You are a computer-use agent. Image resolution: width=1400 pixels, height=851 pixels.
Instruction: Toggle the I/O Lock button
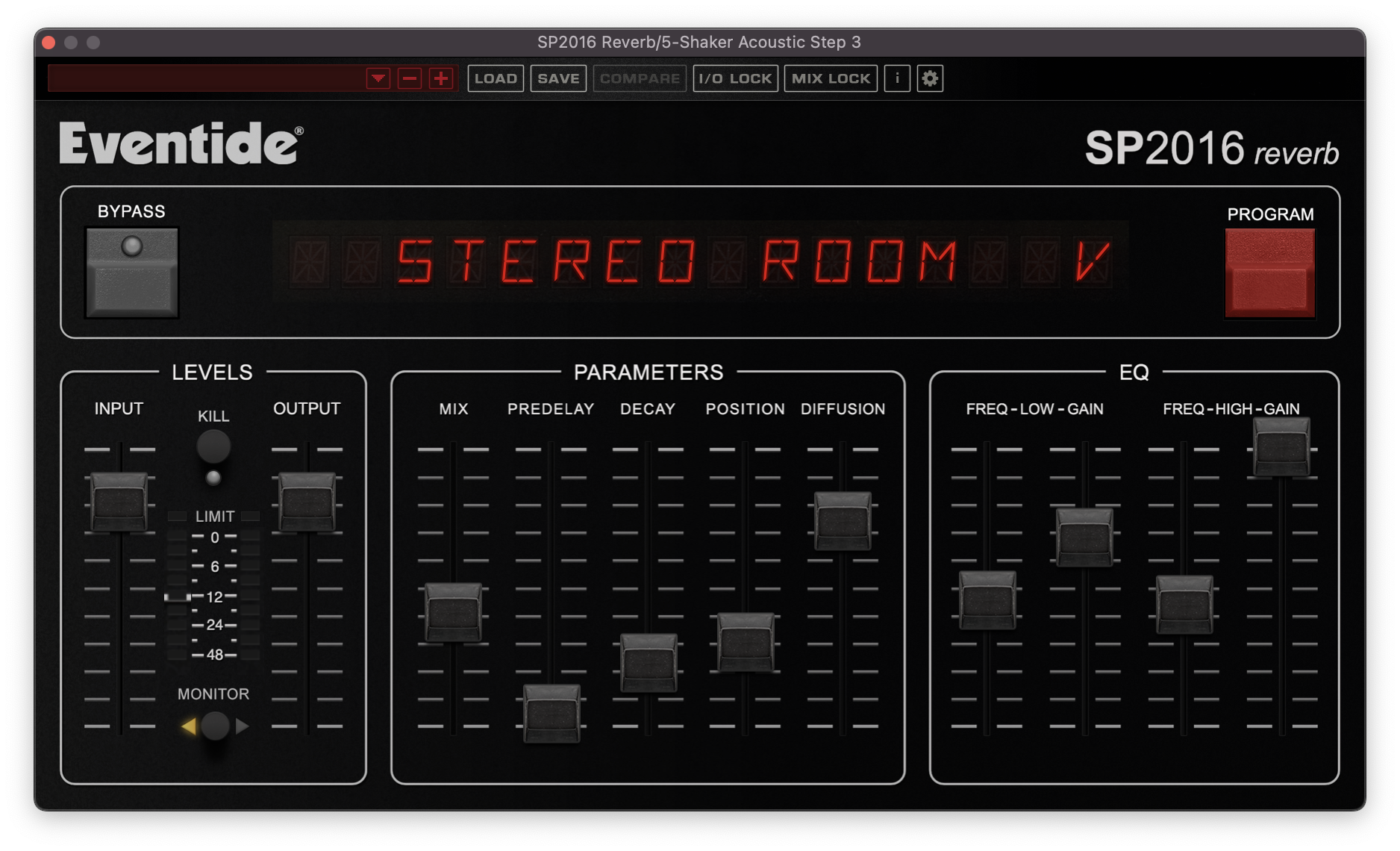[x=735, y=78]
